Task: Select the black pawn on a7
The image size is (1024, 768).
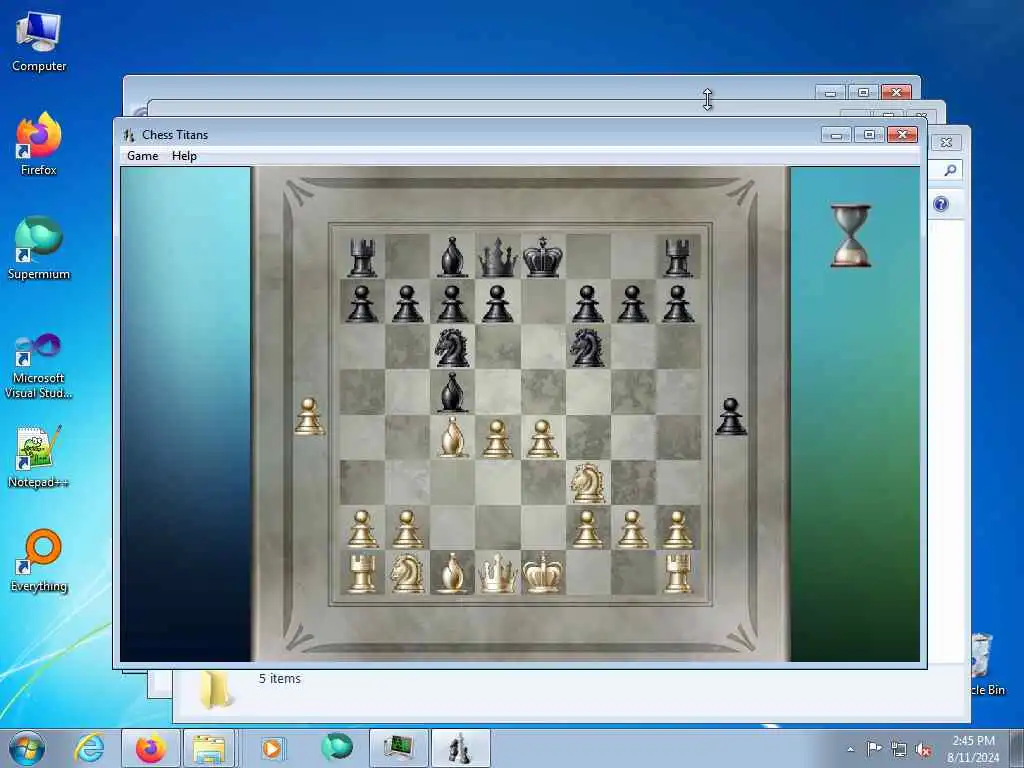Action: (362, 304)
